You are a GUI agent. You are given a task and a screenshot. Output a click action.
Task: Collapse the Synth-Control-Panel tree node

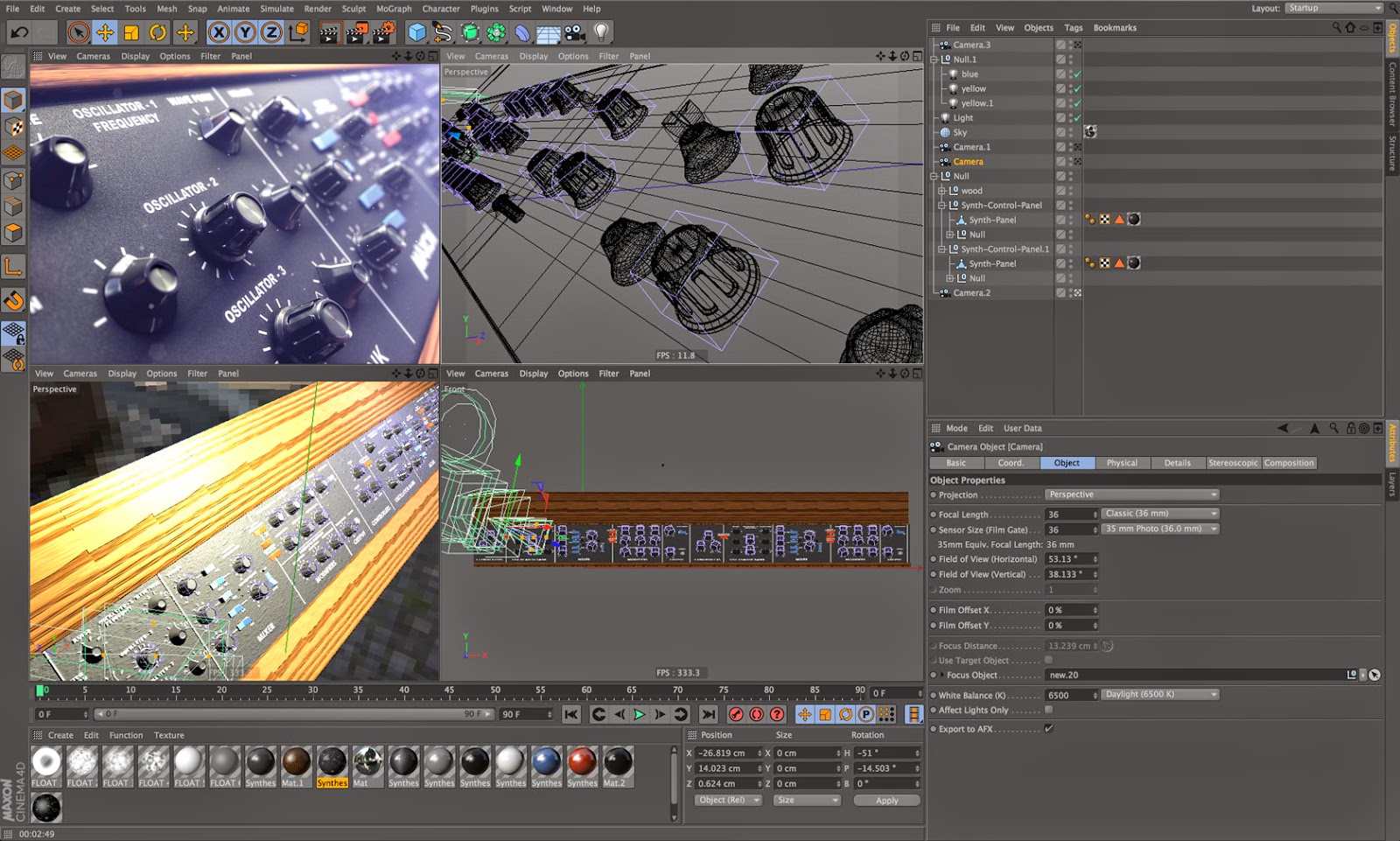[x=942, y=206]
